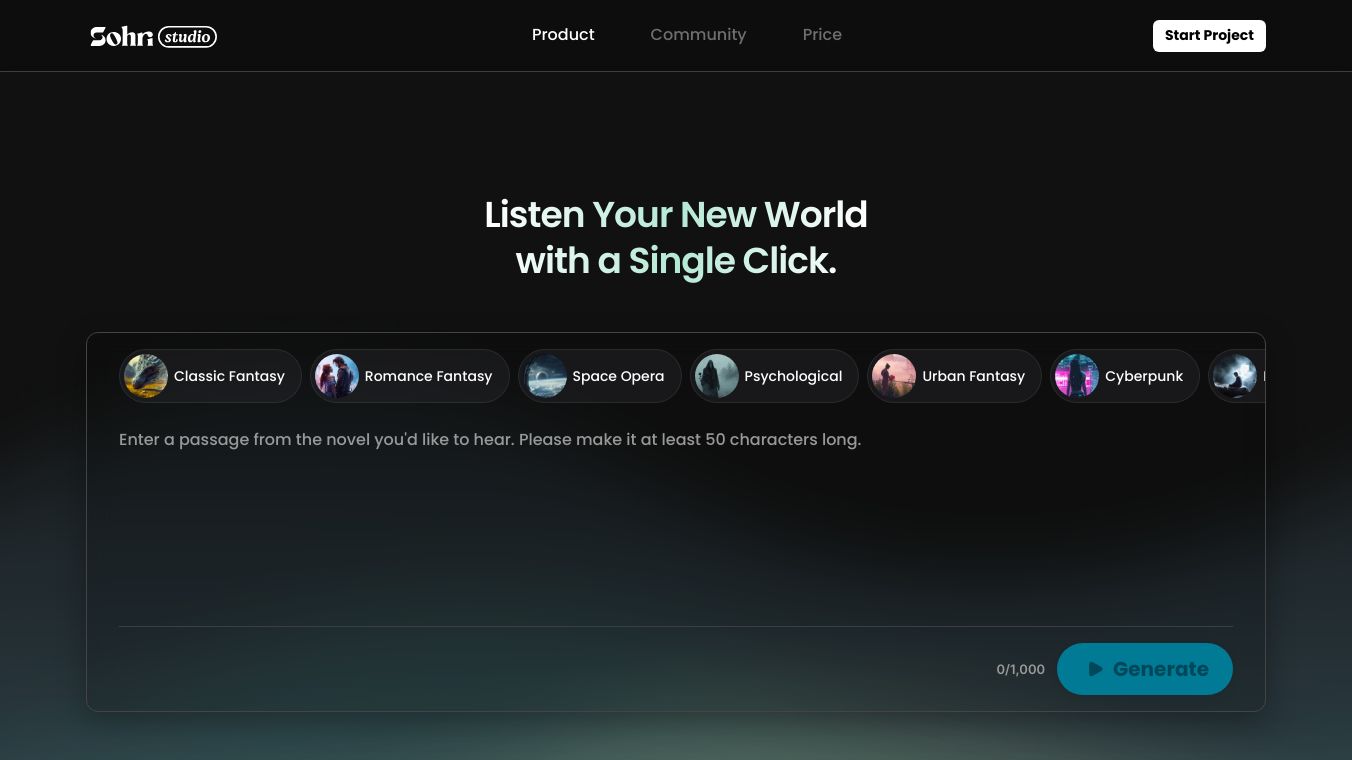Click the Cyberpunk neon thumbnail image
Viewport: 1352px width, 760px height.
[1077, 376]
